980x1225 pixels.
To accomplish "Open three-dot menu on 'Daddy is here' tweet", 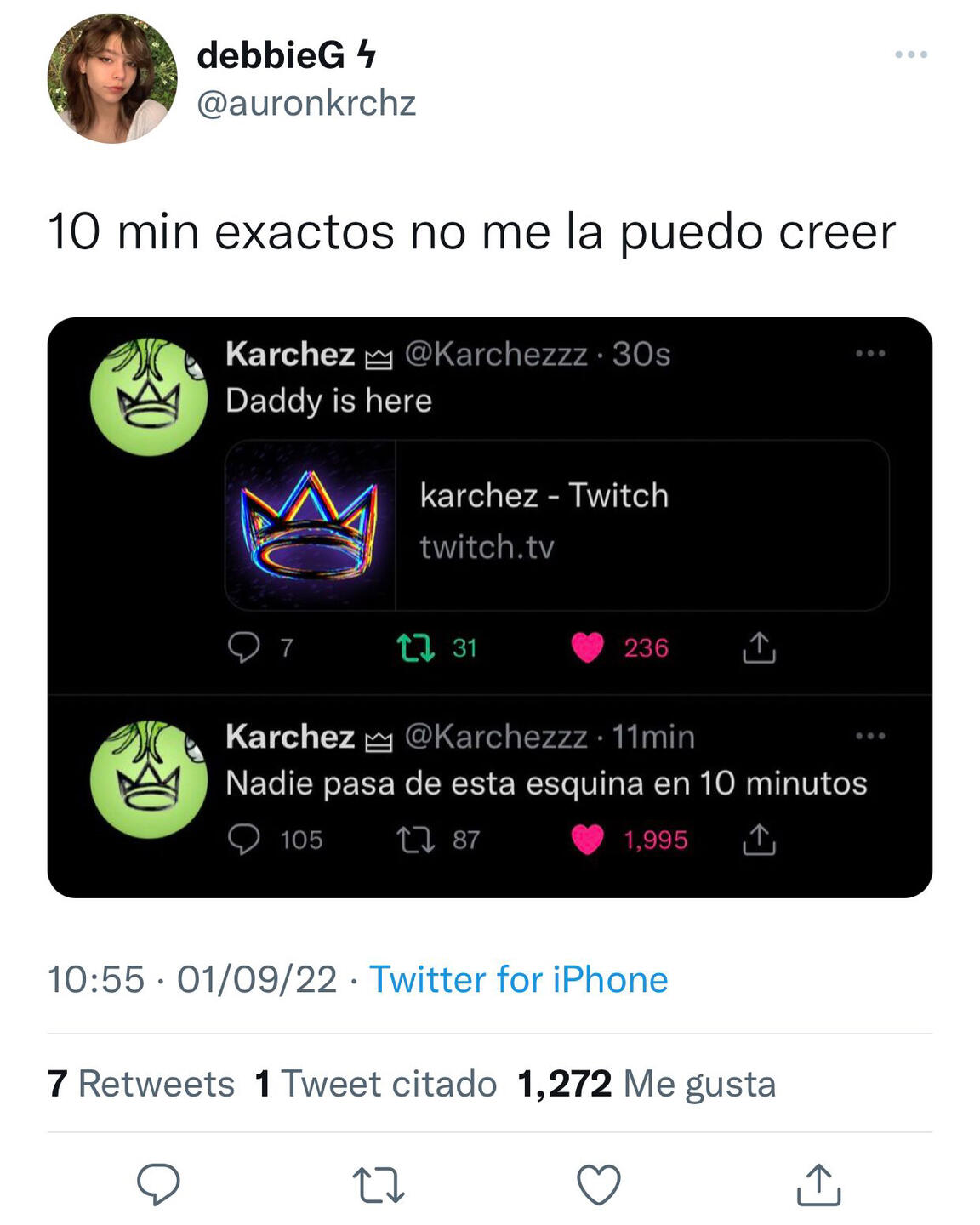I will (x=870, y=354).
